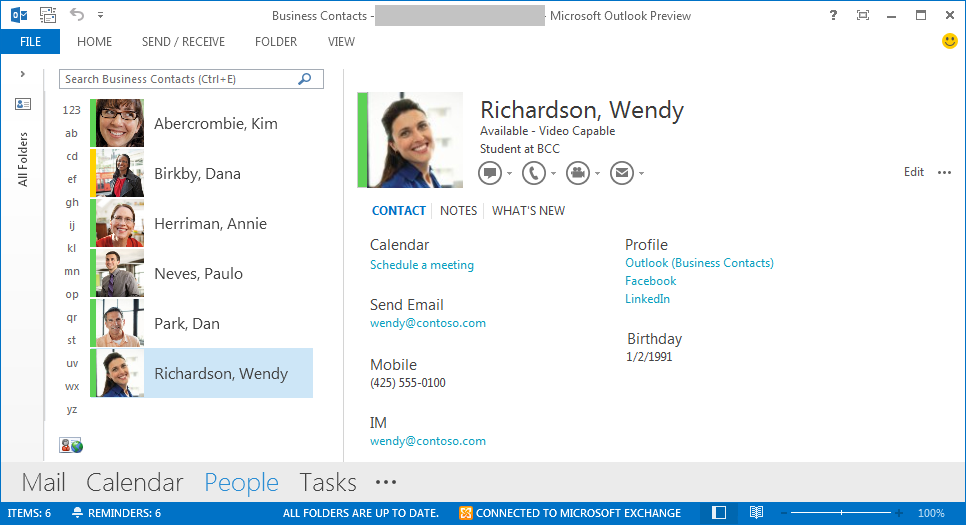This screenshot has width=966, height=525.
Task: Open the Customize Quick Access Toolbar dropdown
Action: point(100,16)
